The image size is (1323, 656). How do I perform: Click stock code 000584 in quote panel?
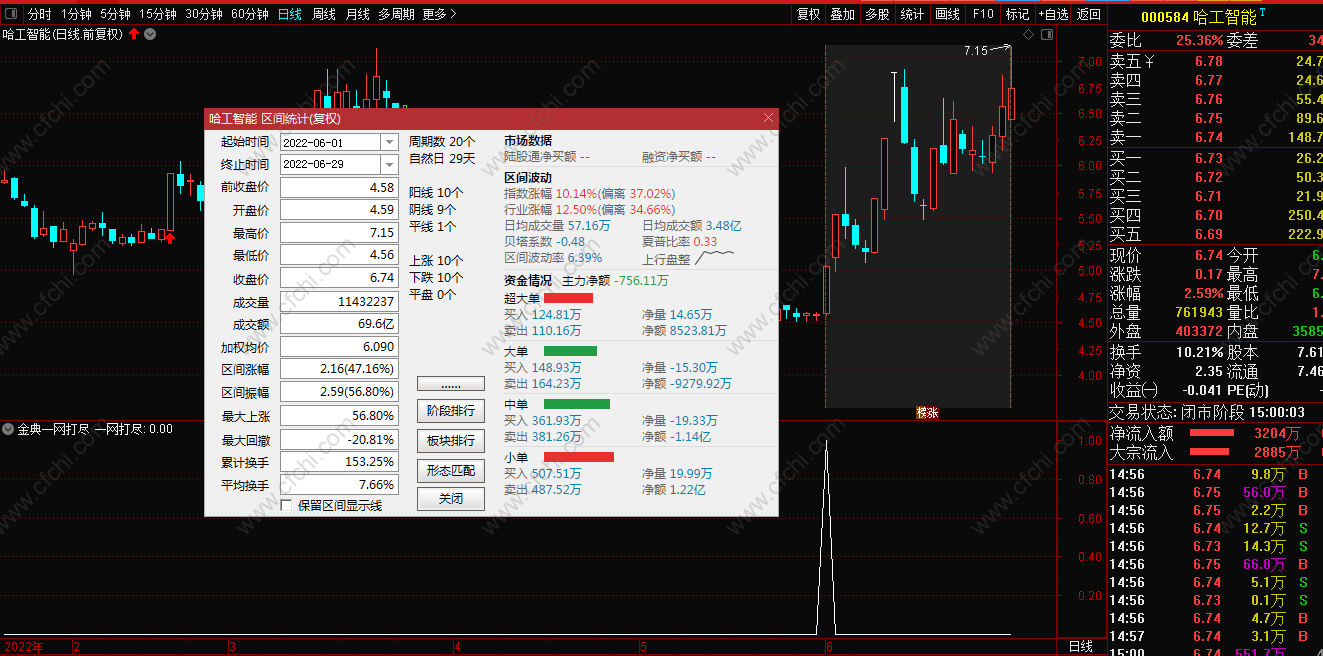click(x=1165, y=17)
